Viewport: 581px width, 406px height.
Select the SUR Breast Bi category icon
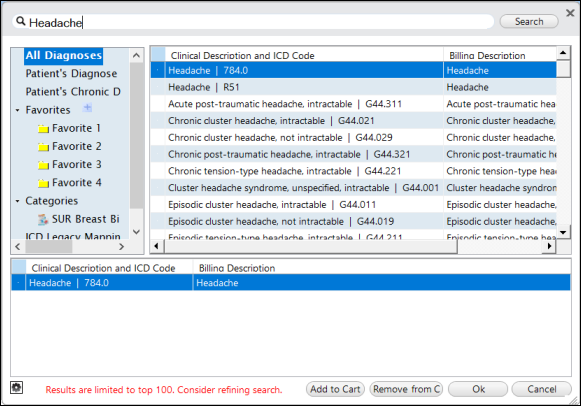click(43, 219)
